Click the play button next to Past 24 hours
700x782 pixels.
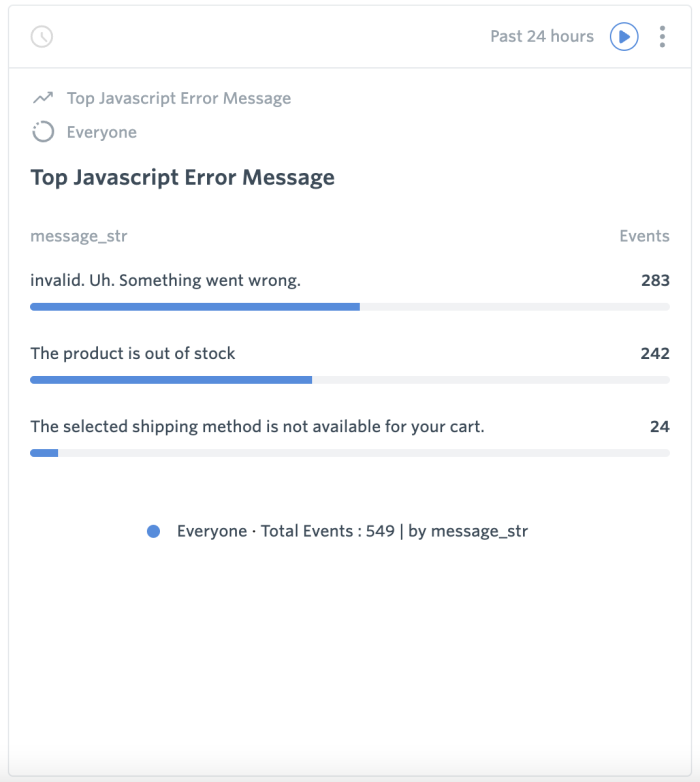coord(624,36)
